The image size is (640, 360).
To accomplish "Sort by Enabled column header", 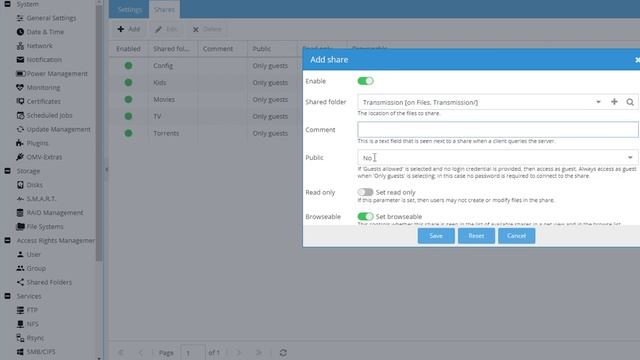I will coord(128,49).
